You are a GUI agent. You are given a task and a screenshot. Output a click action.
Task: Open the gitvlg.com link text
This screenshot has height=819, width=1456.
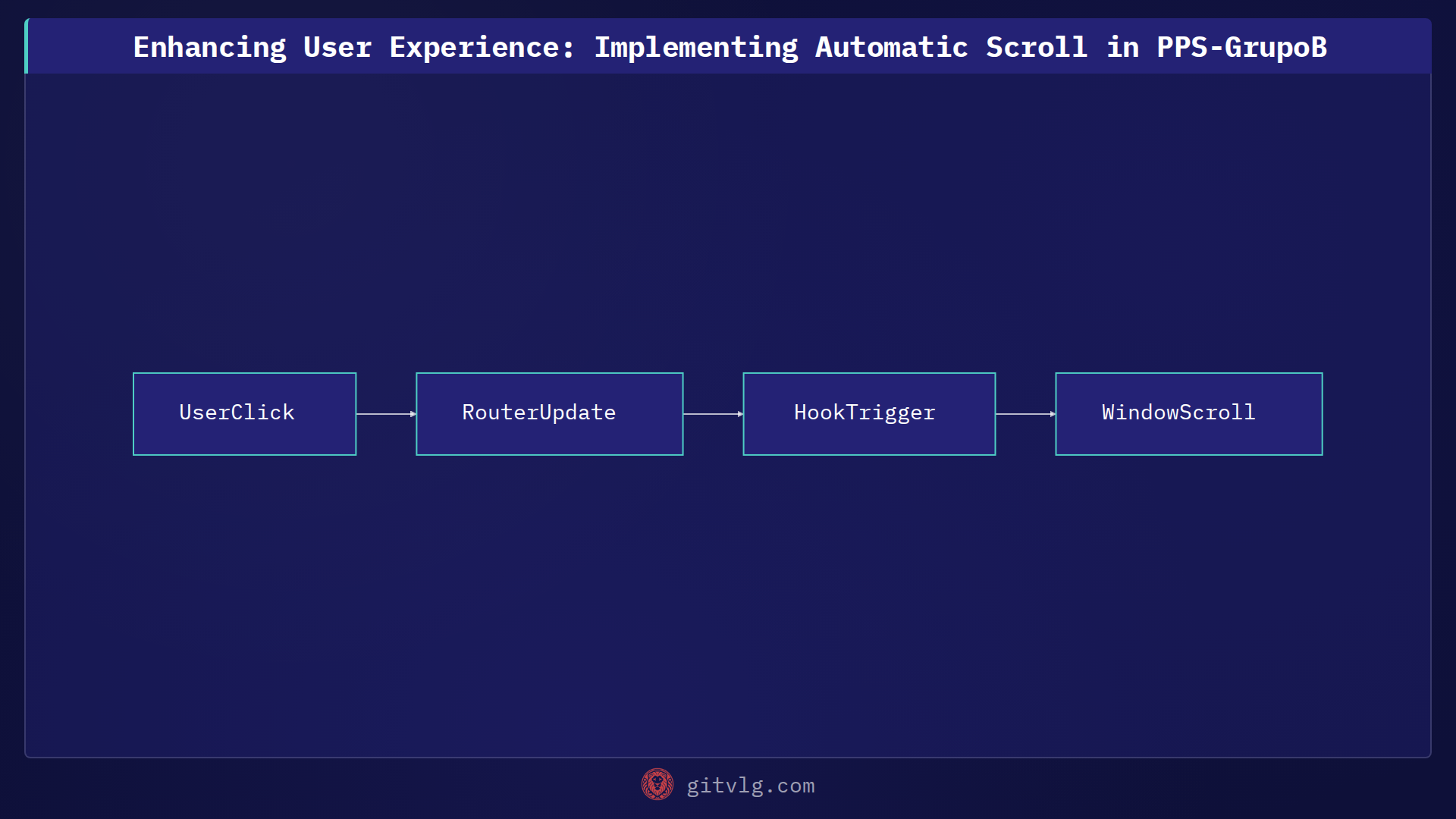(x=751, y=786)
